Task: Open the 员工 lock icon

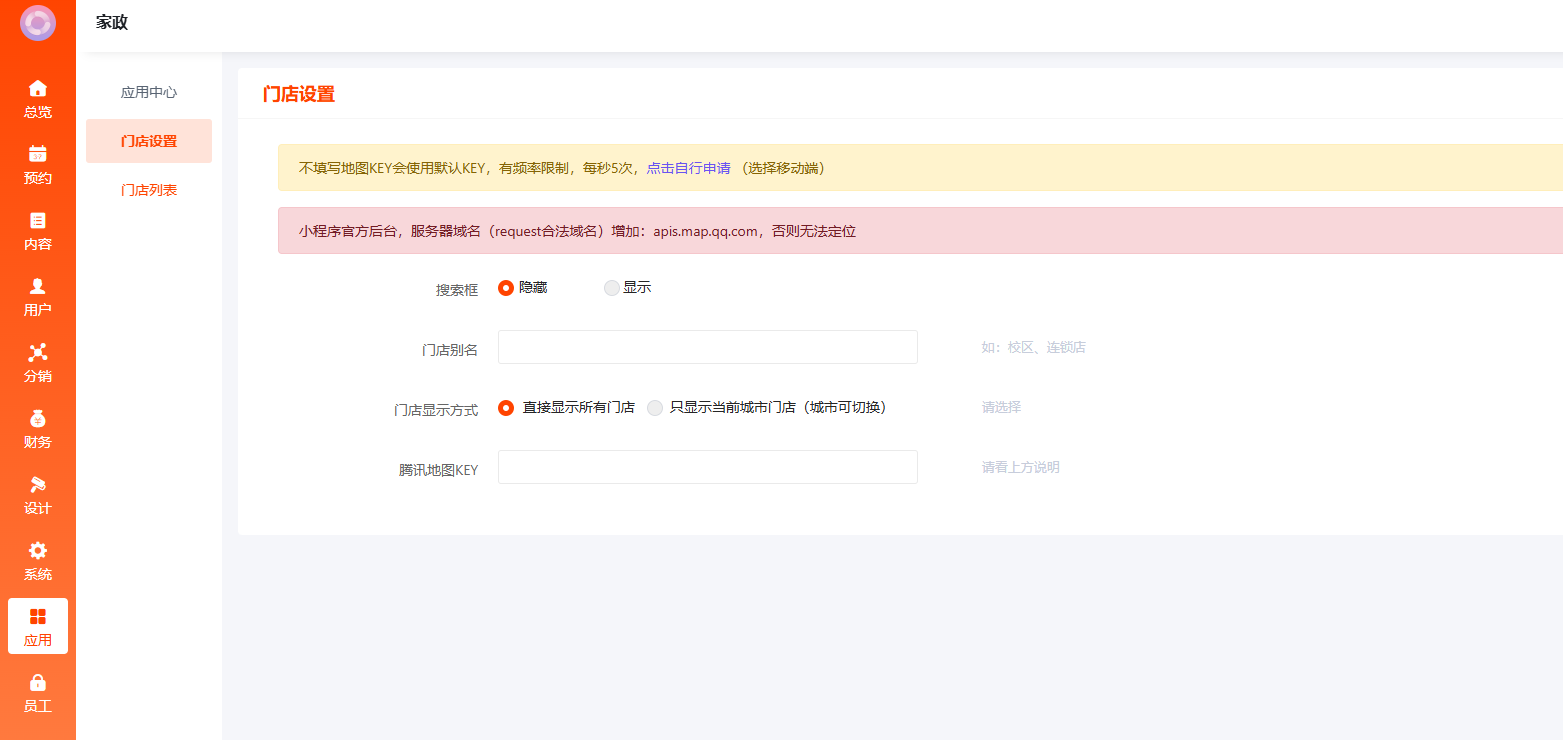Action: coord(38,682)
